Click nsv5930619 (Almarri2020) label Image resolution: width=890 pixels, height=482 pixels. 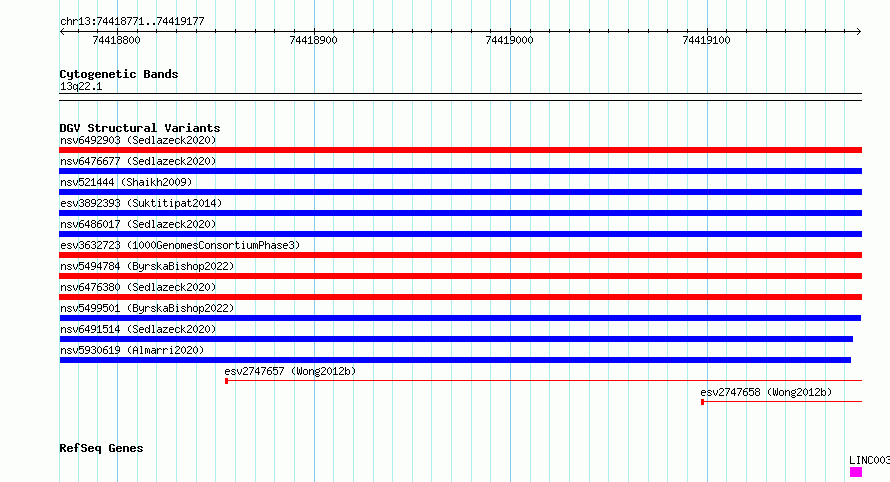(132, 350)
